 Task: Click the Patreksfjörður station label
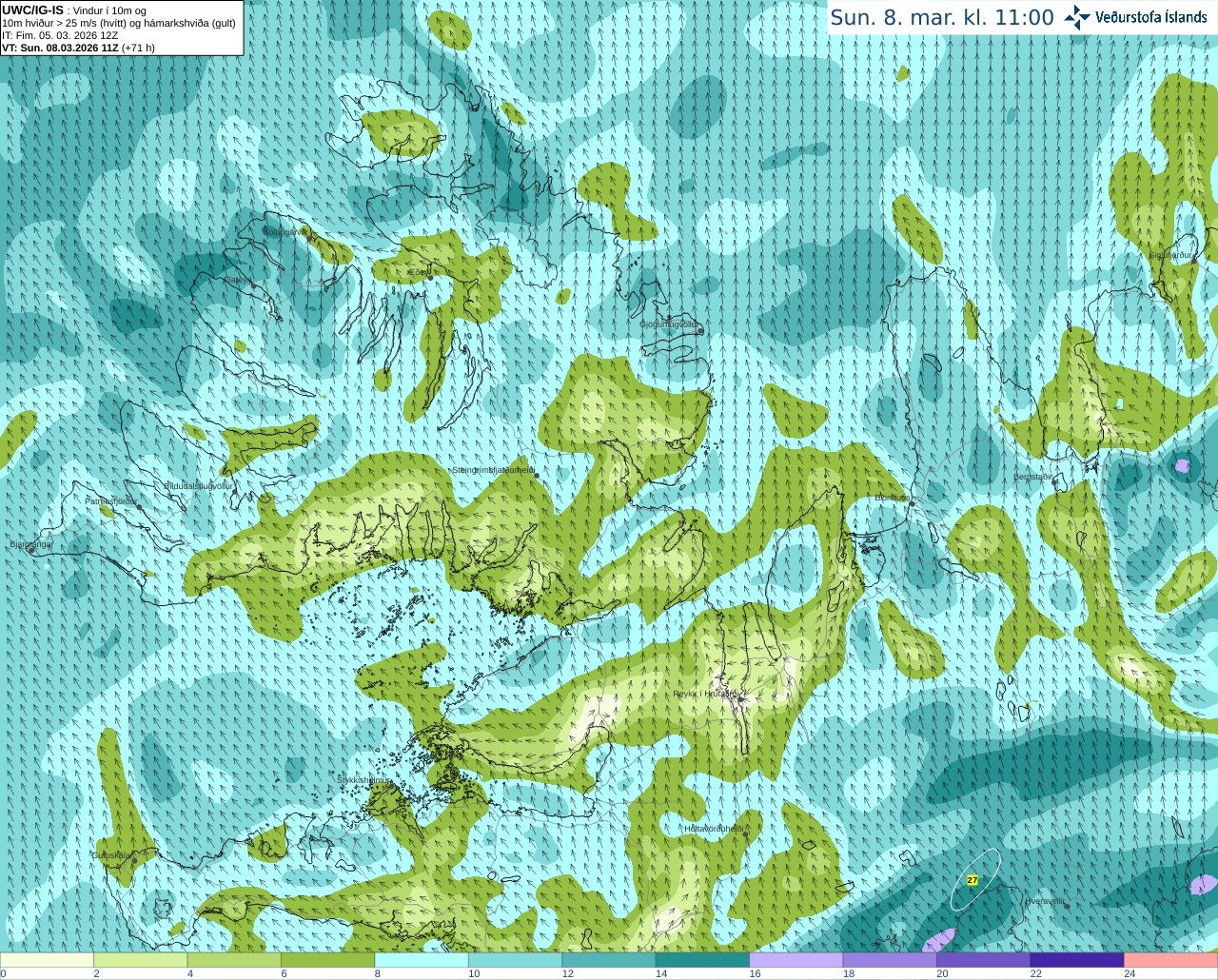coord(110,500)
